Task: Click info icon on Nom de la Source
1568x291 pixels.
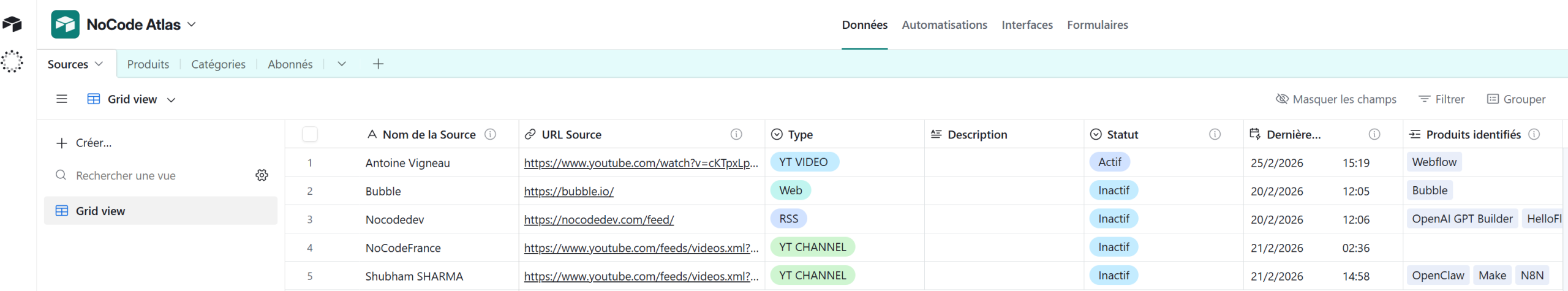Action: click(490, 134)
